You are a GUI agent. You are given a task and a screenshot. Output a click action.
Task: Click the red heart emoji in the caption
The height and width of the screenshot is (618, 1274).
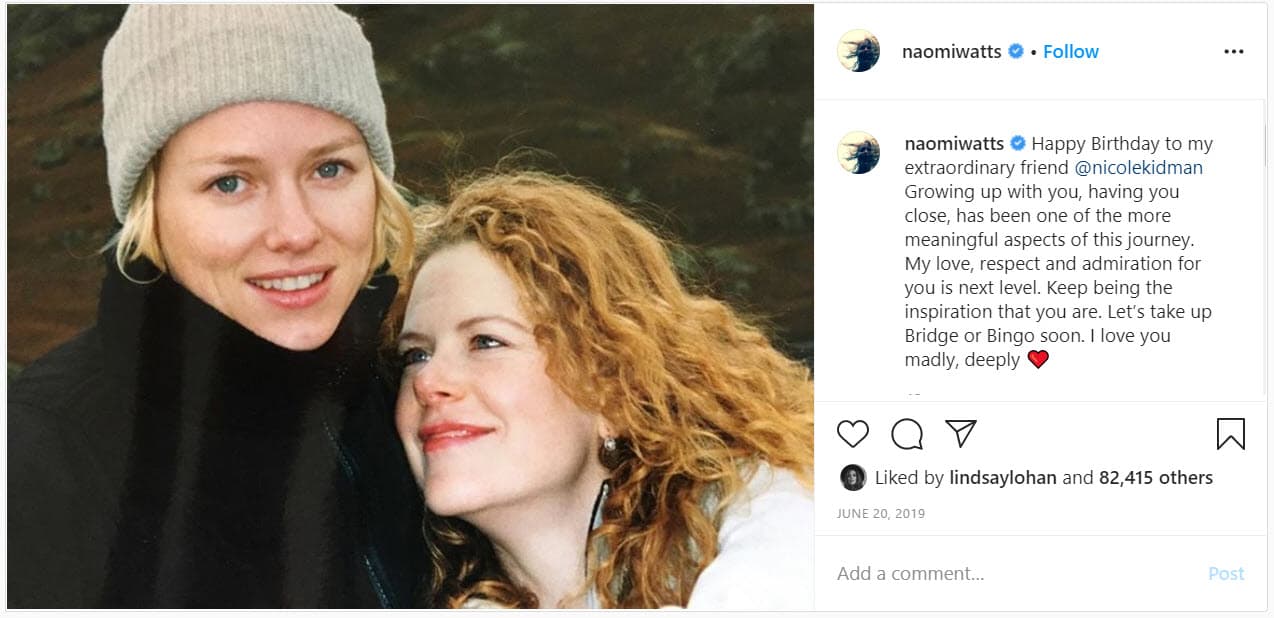tap(1039, 360)
